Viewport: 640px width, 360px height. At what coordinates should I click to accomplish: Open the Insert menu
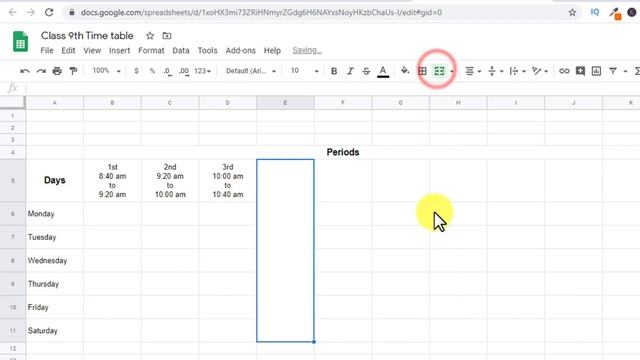(120, 51)
